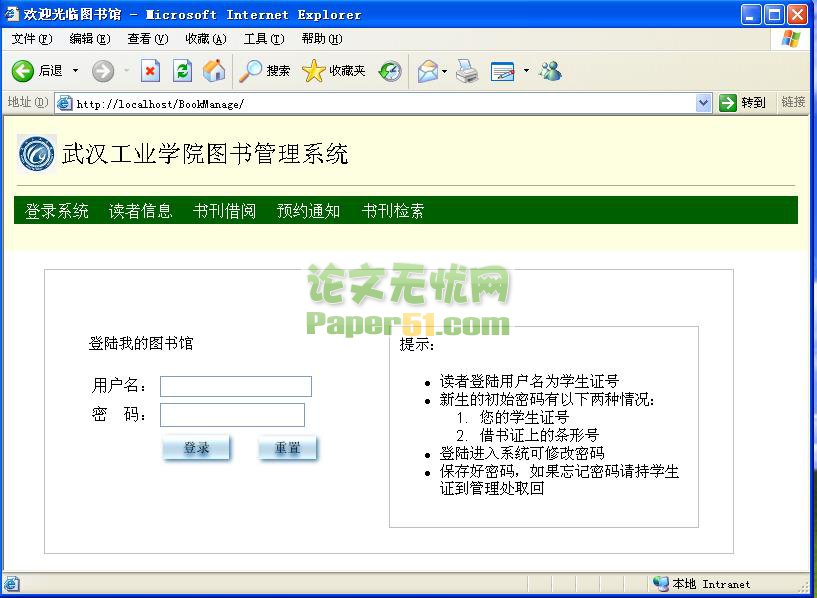Click the page icon in the address bar
The image size is (817, 598).
click(64, 103)
